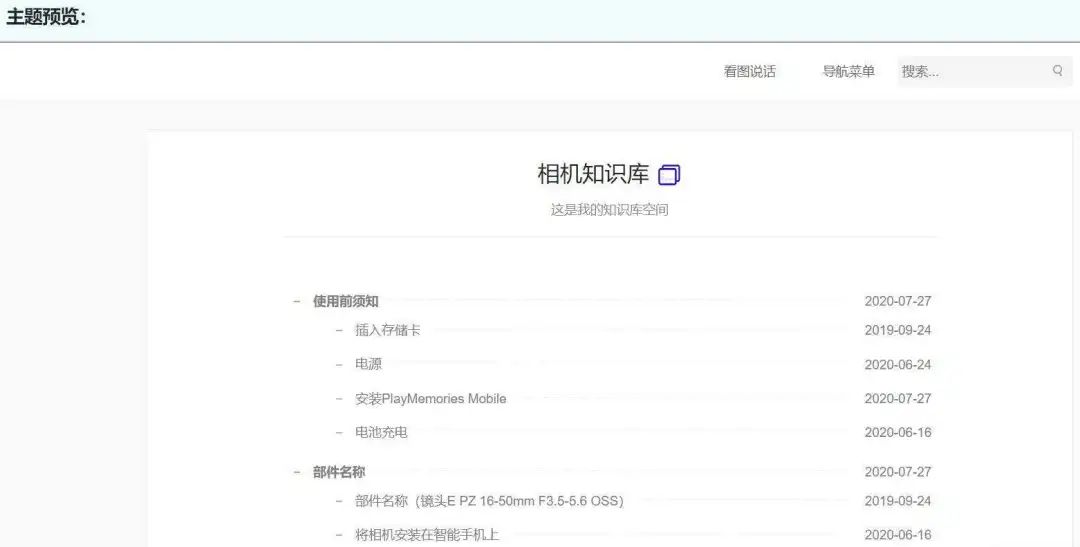Click the 2020-06-16 date beside 将相机安装在智能手机上
Viewport: 1080px width, 547px height.
[x=897, y=535]
